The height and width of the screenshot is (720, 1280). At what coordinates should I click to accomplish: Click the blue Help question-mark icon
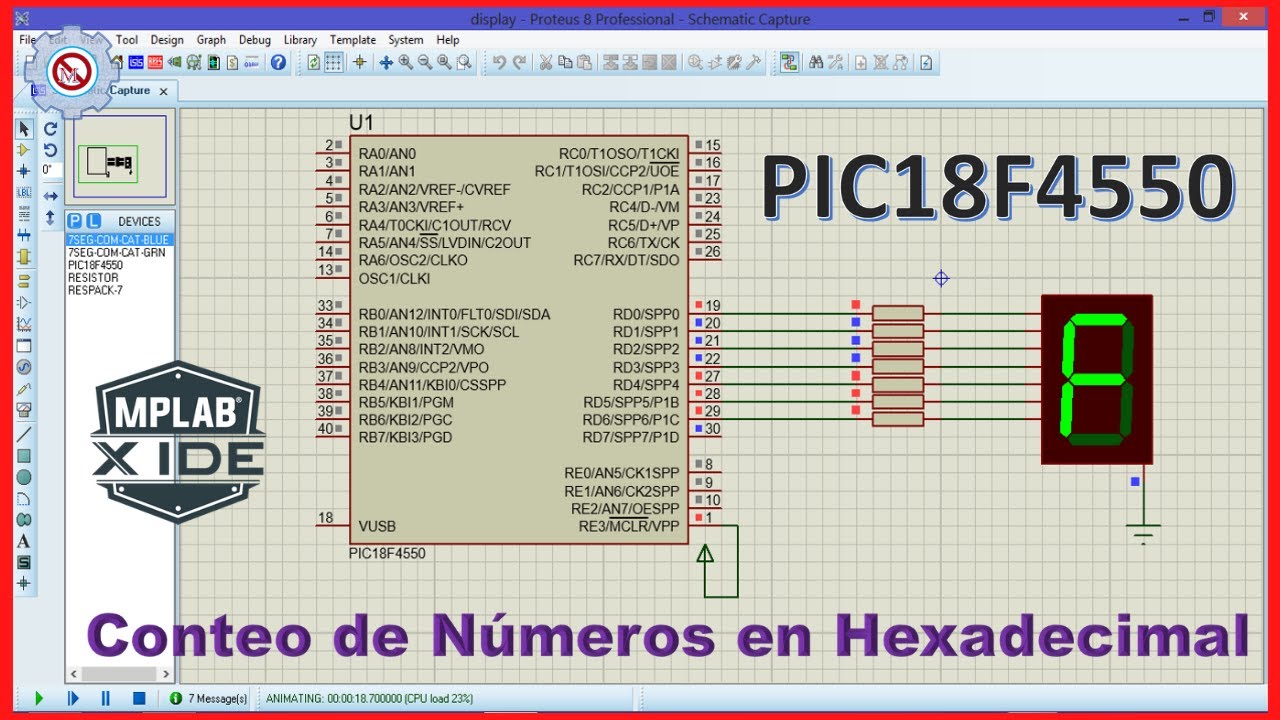pyautogui.click(x=278, y=62)
